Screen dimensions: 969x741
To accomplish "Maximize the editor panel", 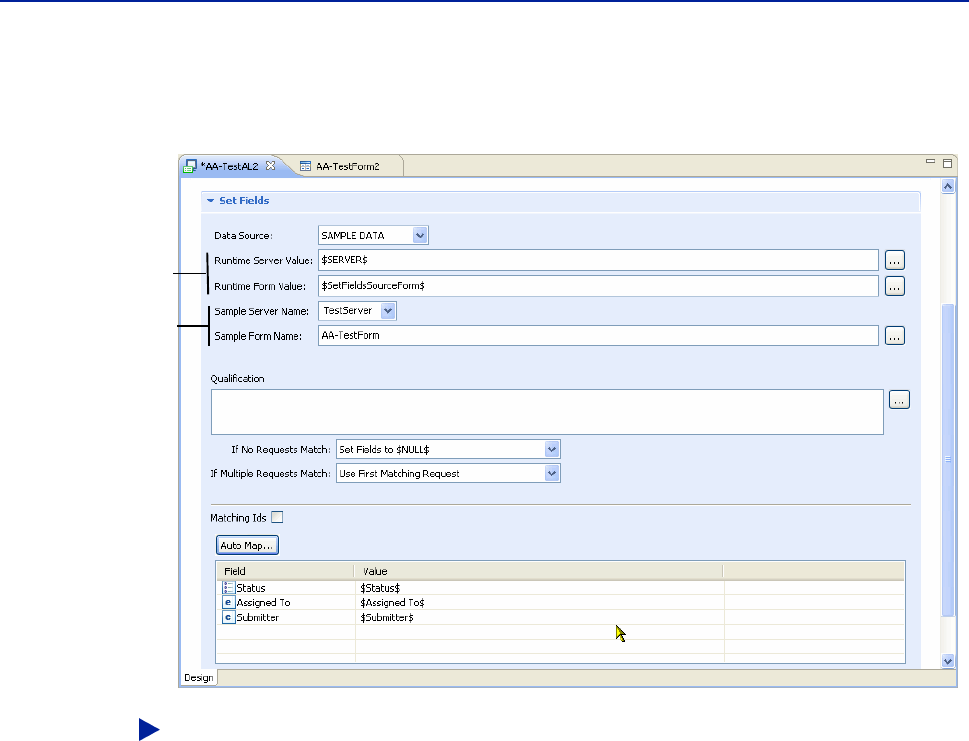I will 948,163.
